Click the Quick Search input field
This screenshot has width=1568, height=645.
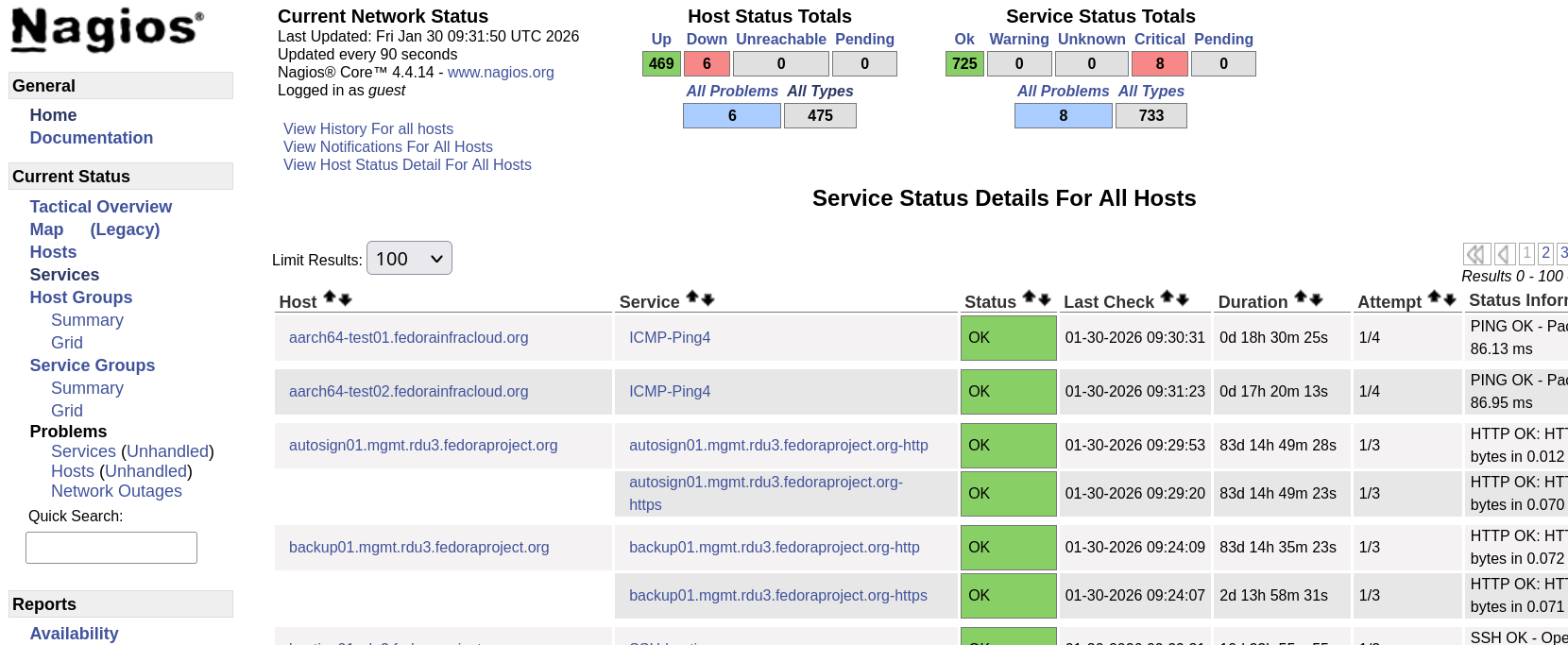pos(111,548)
